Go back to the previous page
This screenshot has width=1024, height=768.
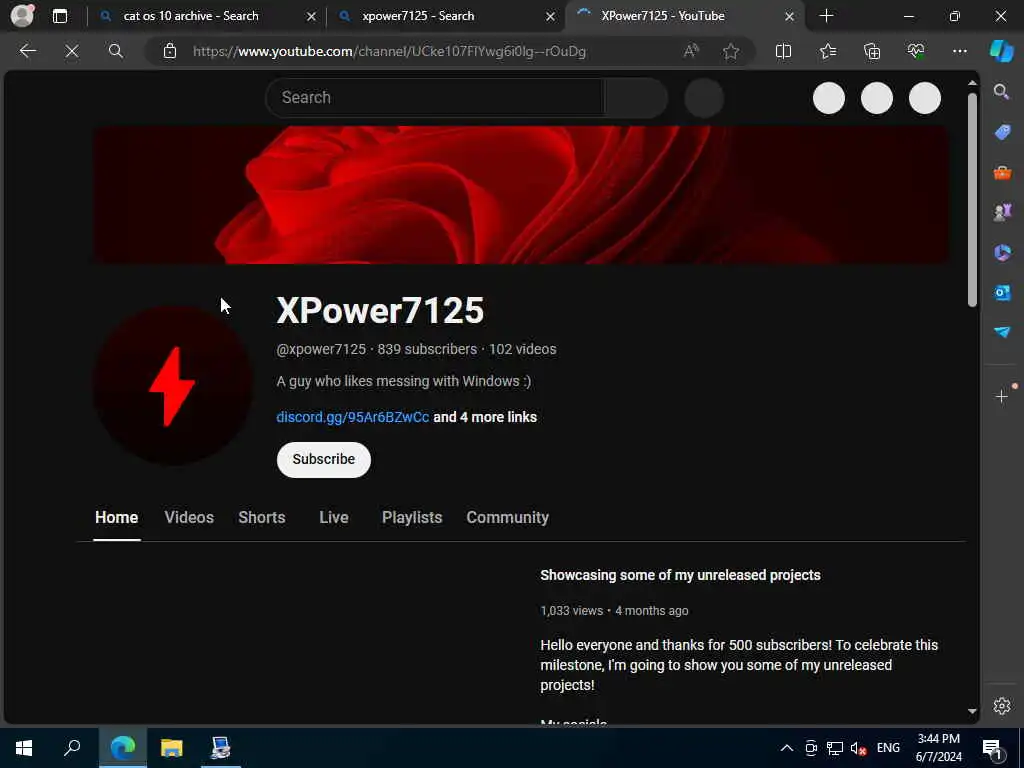[28, 51]
